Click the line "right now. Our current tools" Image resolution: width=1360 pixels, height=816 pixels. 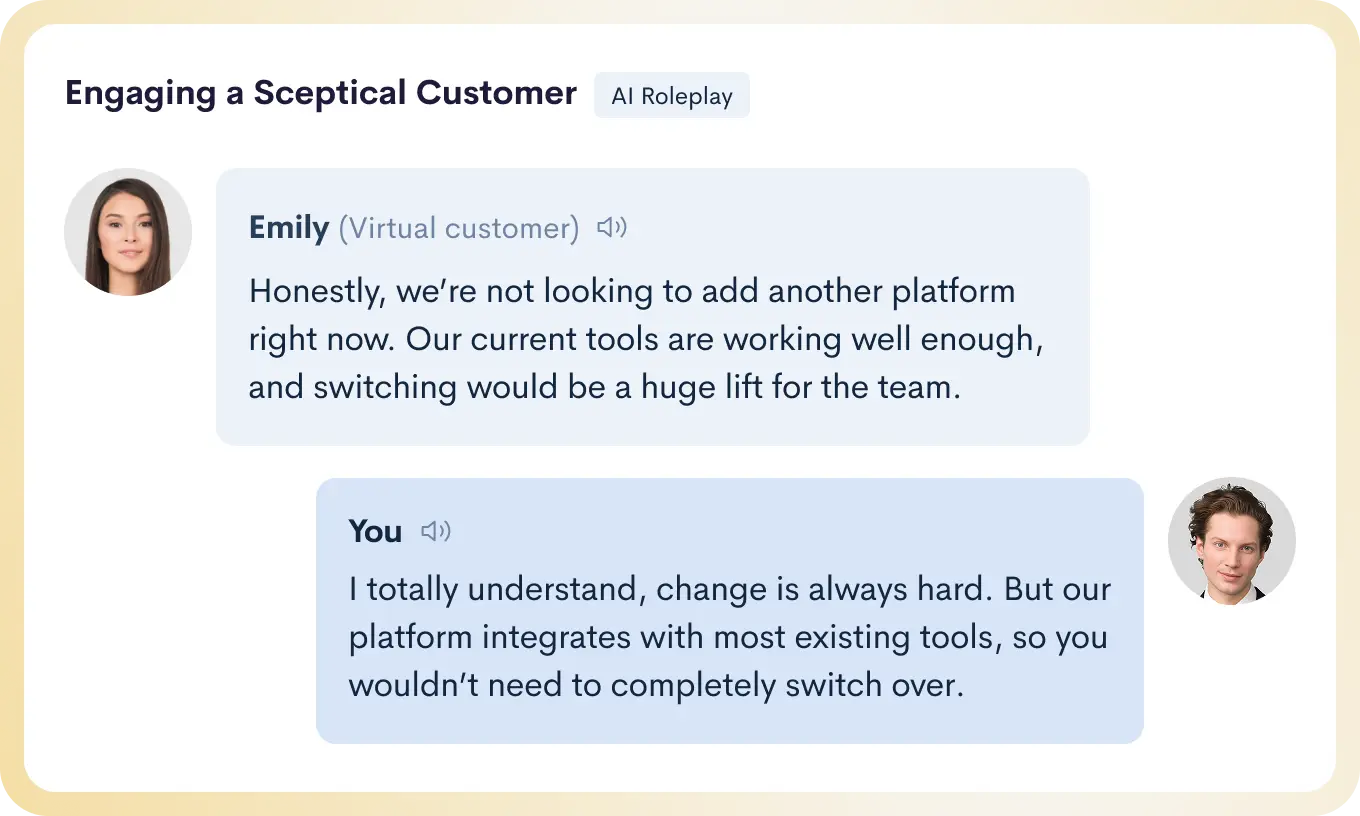pos(646,339)
